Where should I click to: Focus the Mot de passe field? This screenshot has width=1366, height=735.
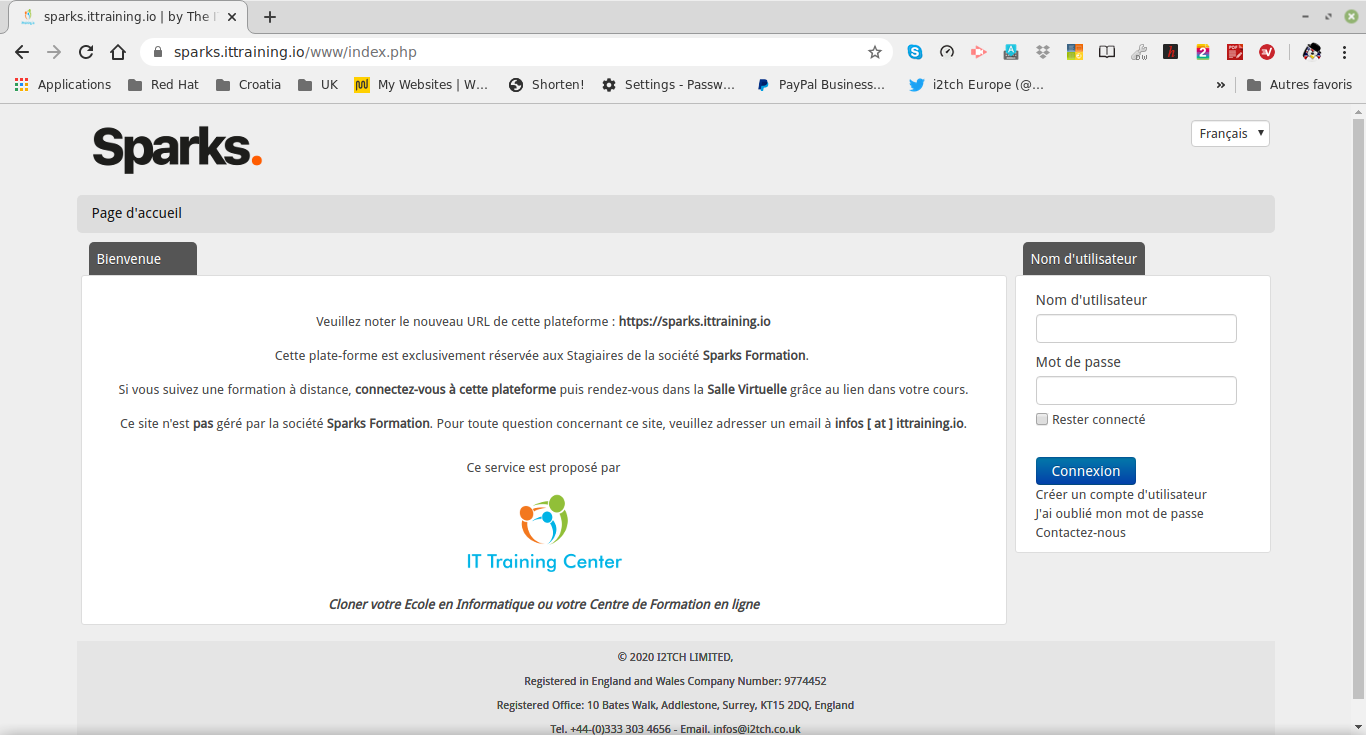pyautogui.click(x=1136, y=391)
